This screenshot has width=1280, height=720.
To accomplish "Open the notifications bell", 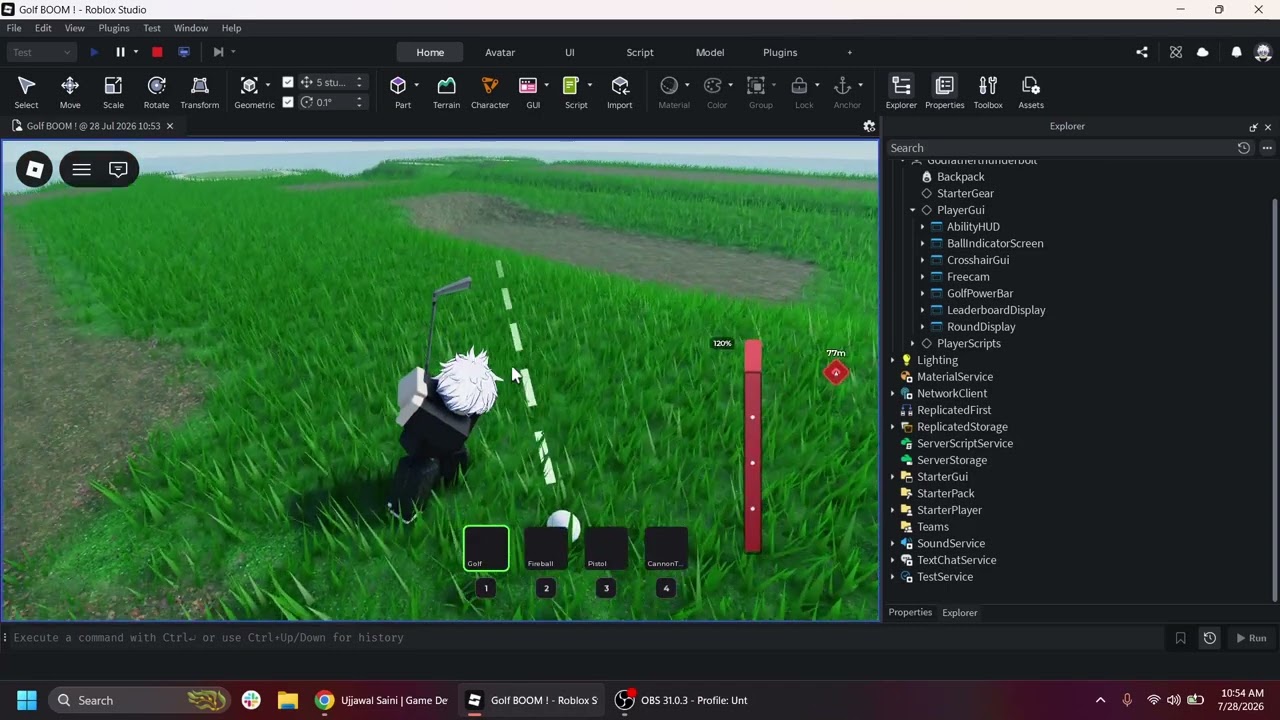I will pyautogui.click(x=1236, y=52).
